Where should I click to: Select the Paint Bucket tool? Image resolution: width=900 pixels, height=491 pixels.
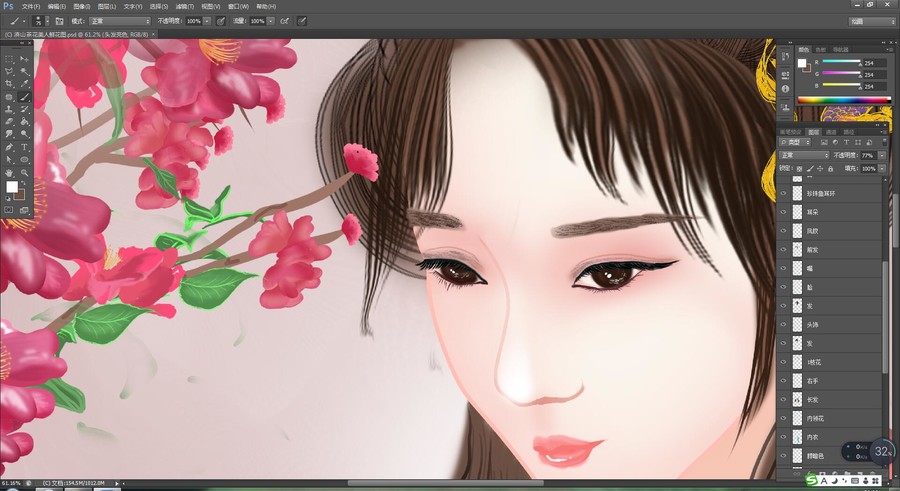coord(24,122)
